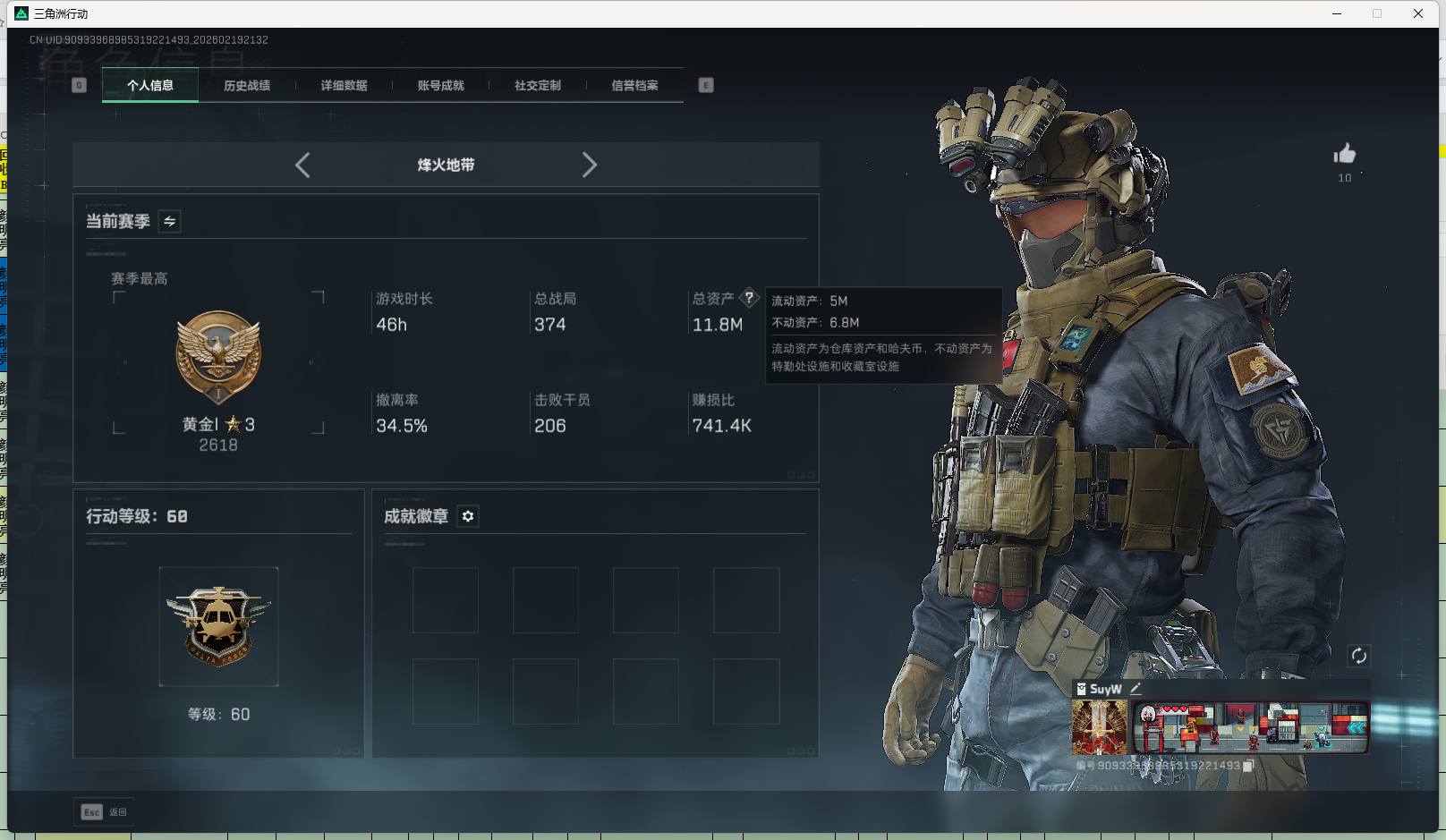Click the 等级: 60 label under badge
1446x840 pixels.
pos(218,714)
